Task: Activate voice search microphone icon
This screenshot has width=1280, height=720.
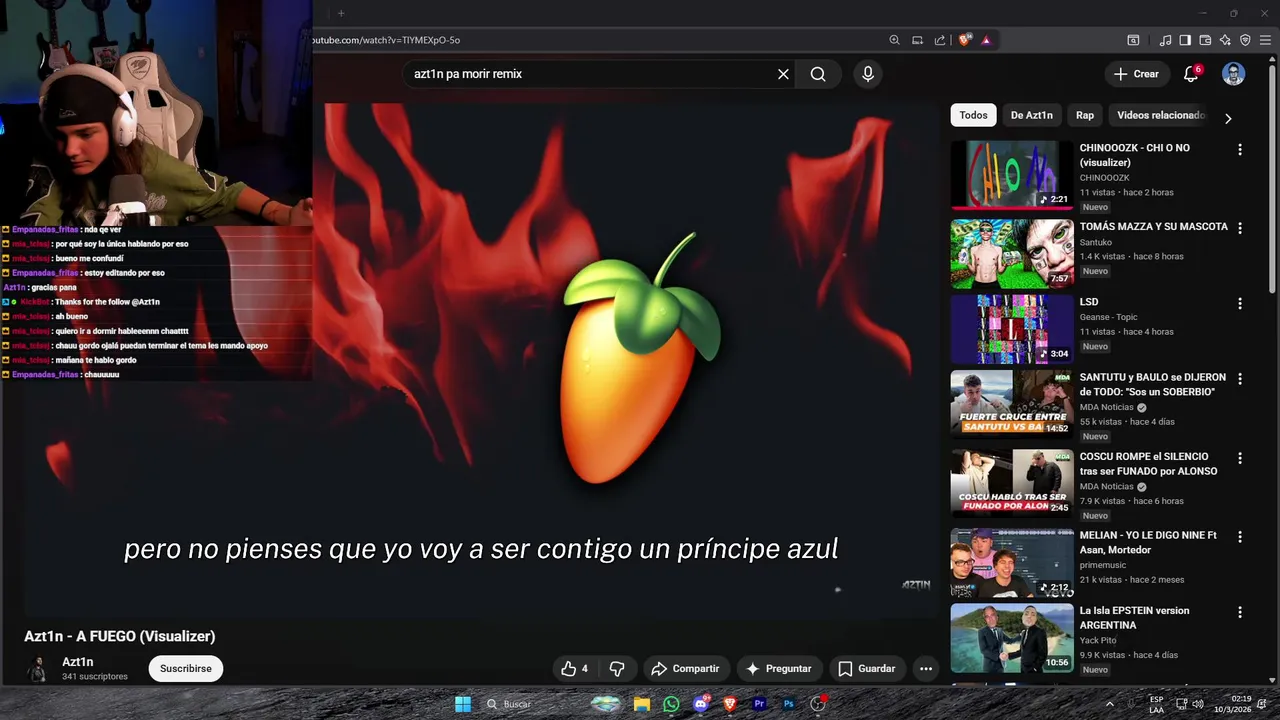Action: pyautogui.click(x=868, y=74)
